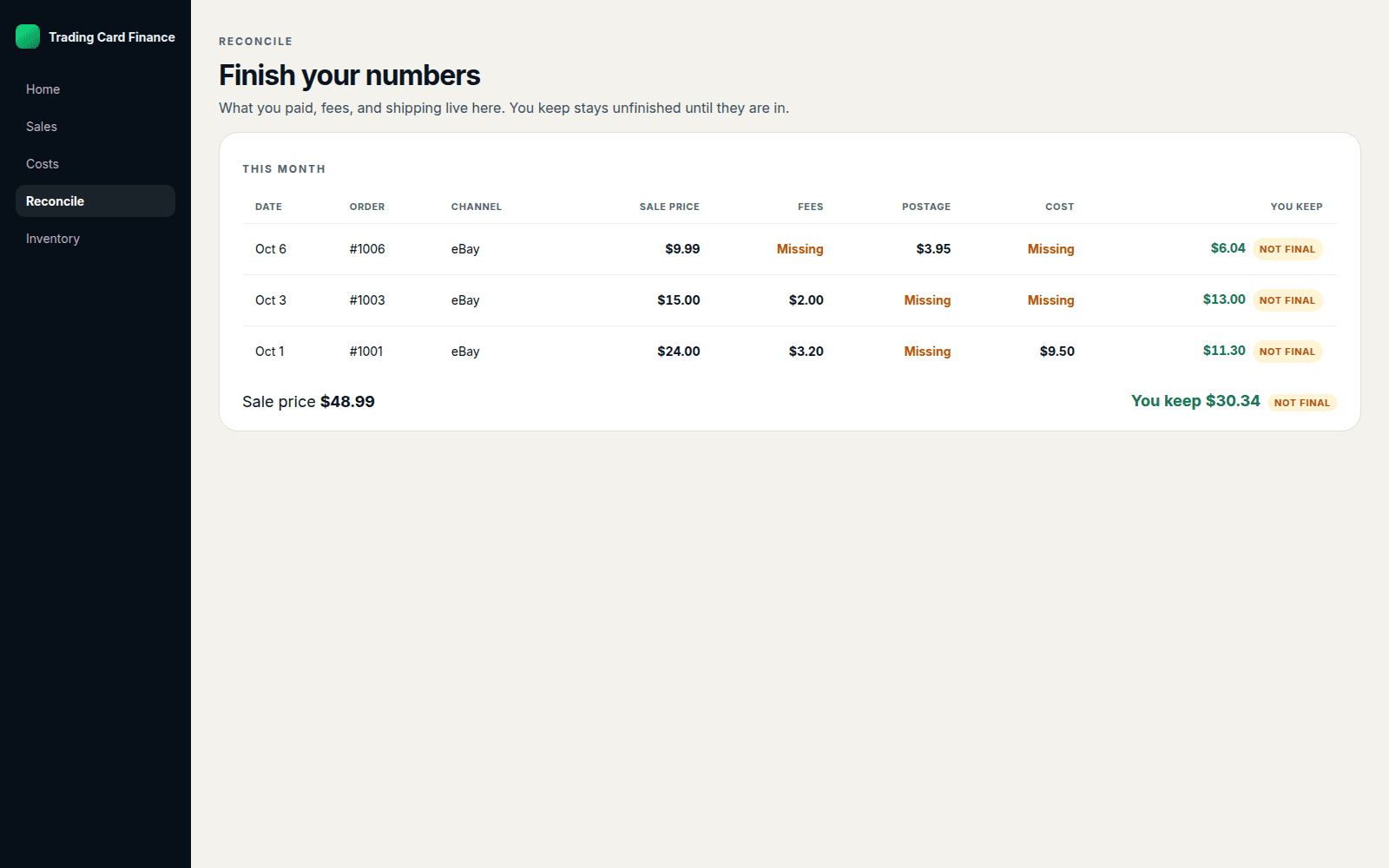The image size is (1389, 868).
Task: Click NOT FINAL badge on Oct 3 row
Action: (1287, 300)
